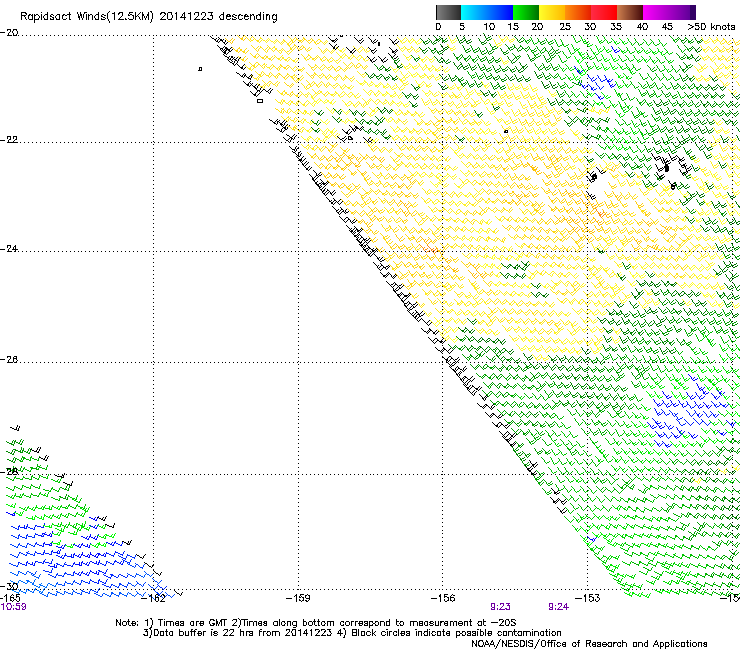The height and width of the screenshot is (650, 740).
Task: Click the '-30' latitude axis label
Action: (x=11, y=586)
